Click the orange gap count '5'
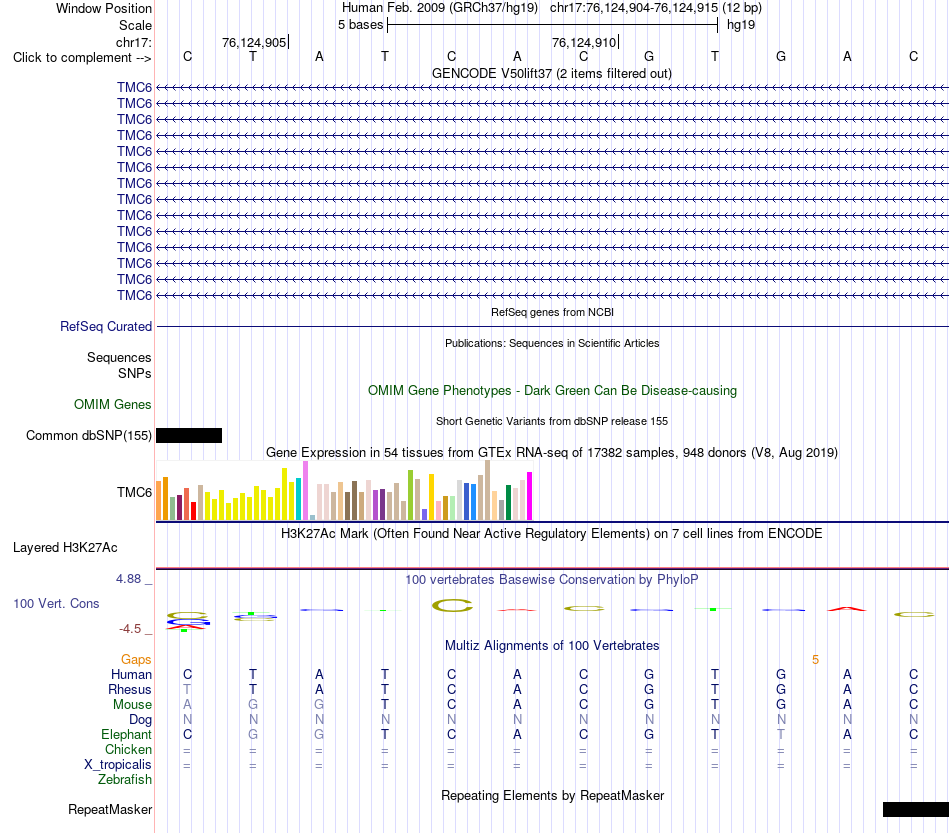 (x=815, y=659)
